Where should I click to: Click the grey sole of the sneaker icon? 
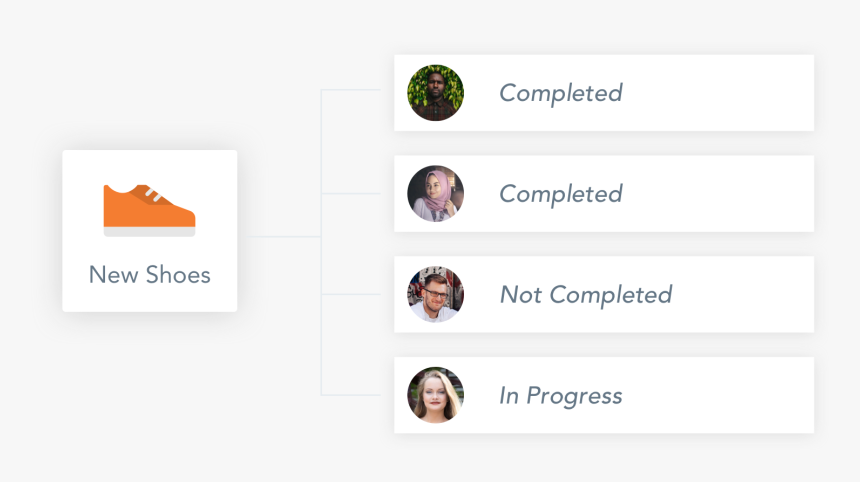[149, 232]
